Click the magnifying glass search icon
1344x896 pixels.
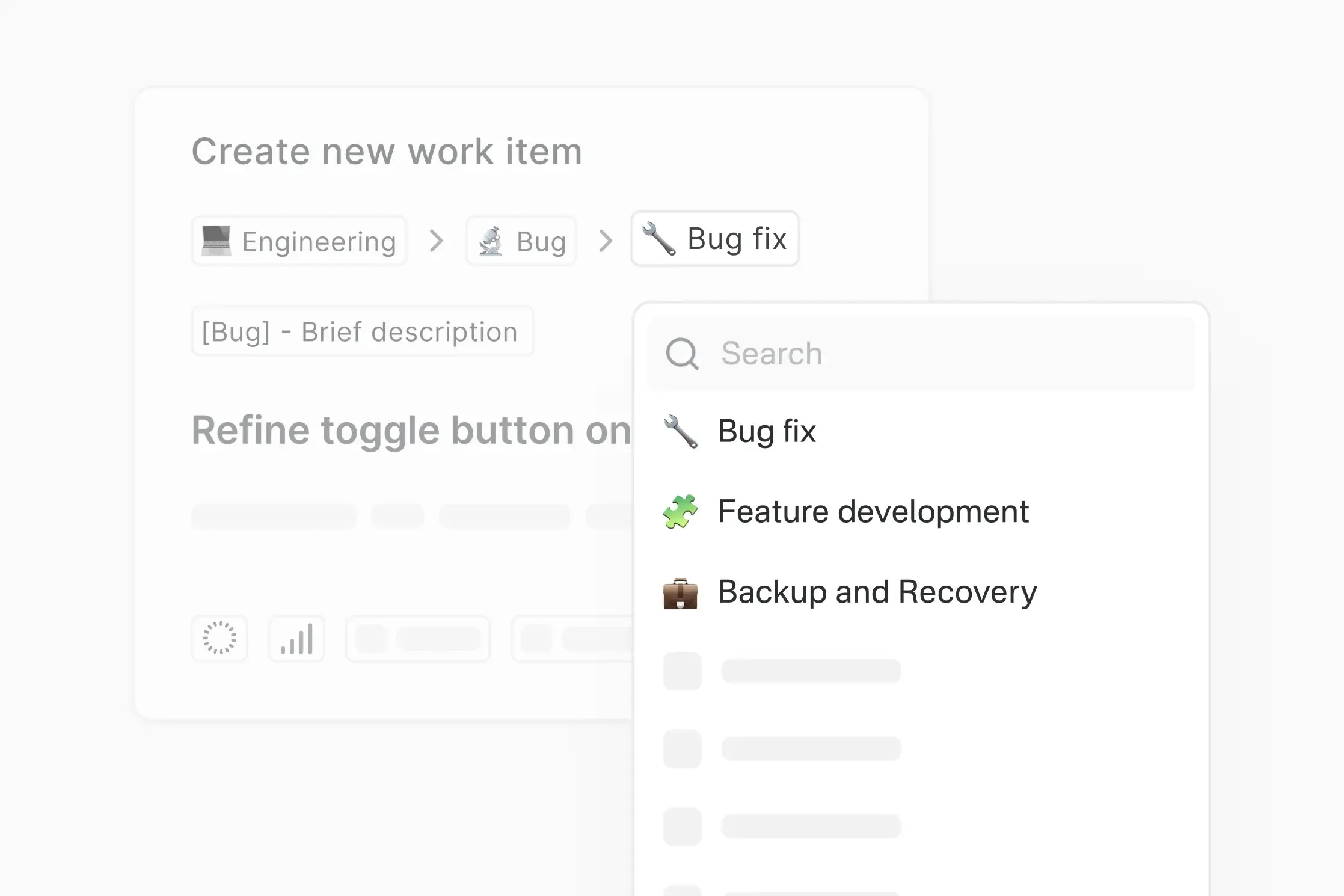coord(682,354)
